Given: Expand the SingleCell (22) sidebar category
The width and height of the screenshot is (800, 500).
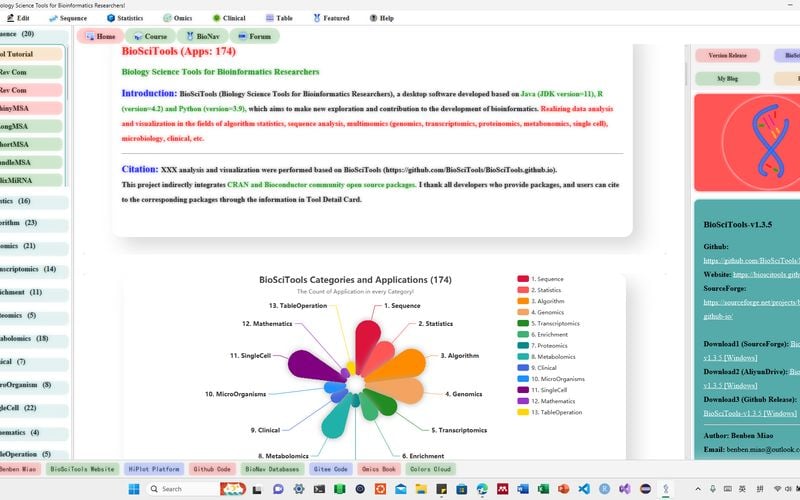Looking at the screenshot, I should 34,408.
